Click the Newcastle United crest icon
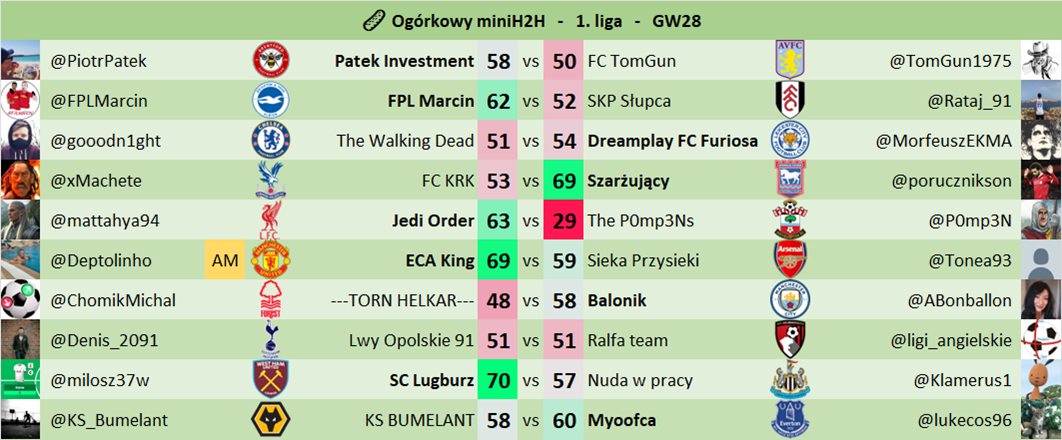This screenshot has height=440, width=1062. (x=790, y=381)
